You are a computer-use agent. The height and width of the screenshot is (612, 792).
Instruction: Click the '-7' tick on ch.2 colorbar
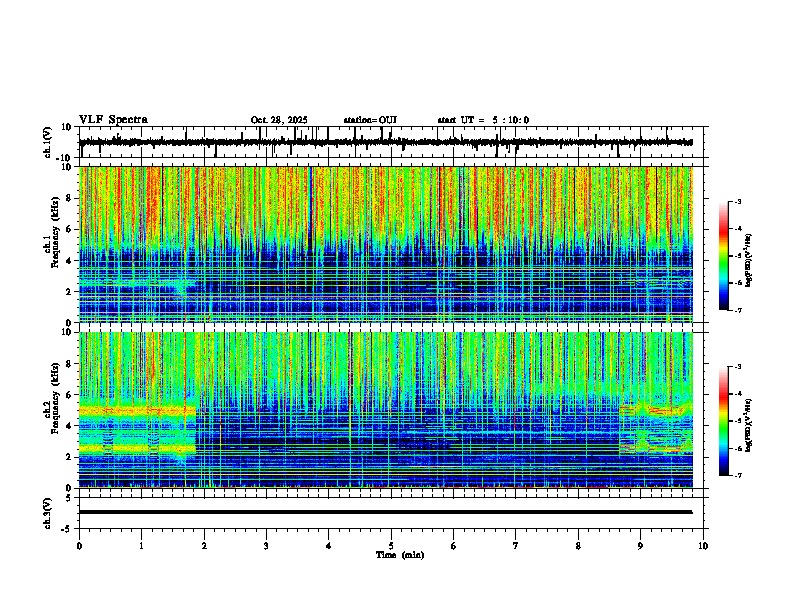737,475
